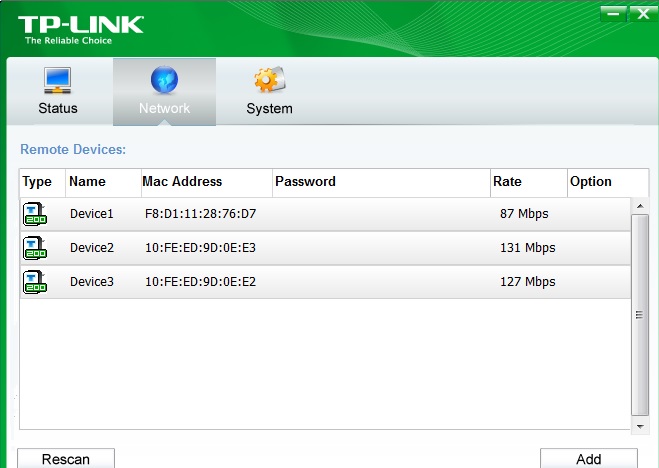Click the Network globe icon
Viewport: 659px width, 468px height.
coord(164,79)
